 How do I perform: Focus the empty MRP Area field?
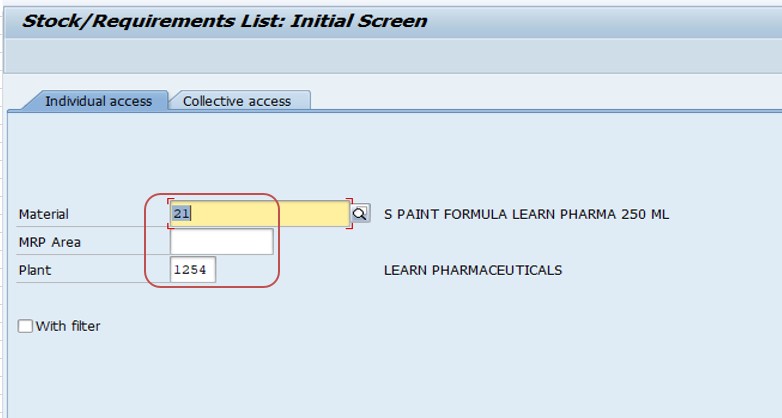tap(221, 242)
